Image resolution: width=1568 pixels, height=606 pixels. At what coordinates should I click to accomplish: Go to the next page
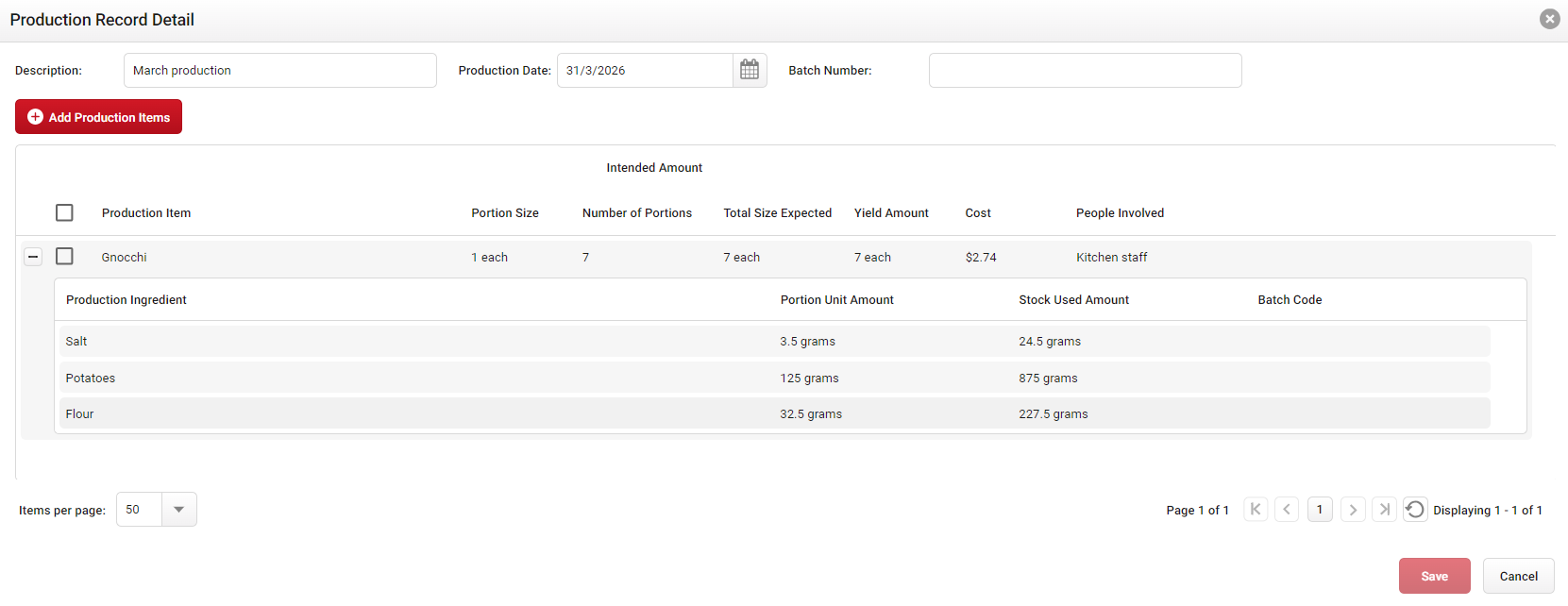[1353, 510]
